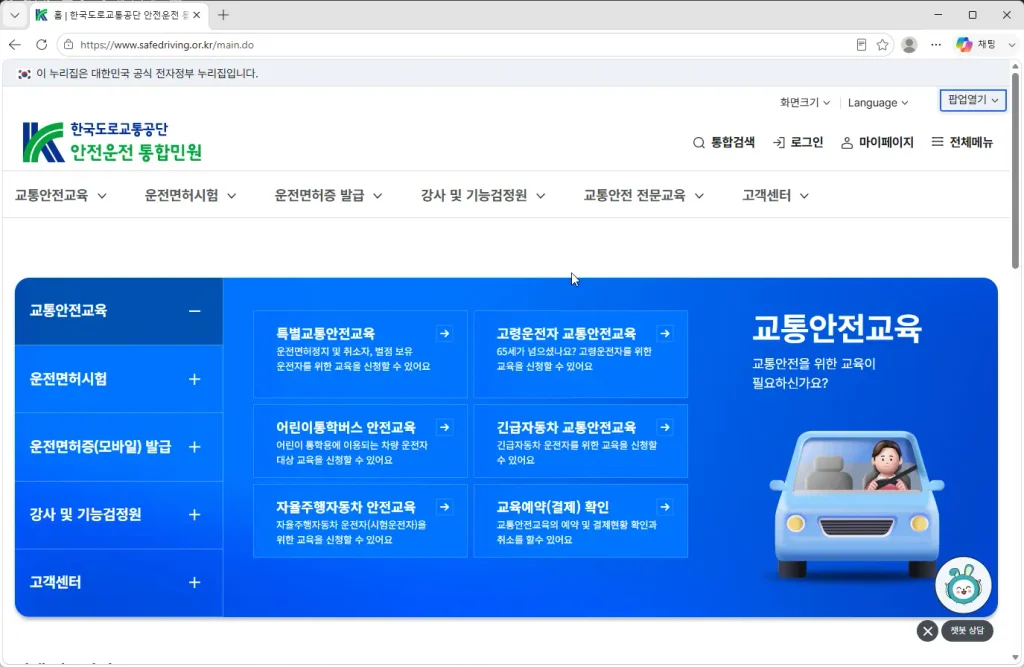Go back with the browser back arrow
Image resolution: width=1024 pixels, height=667 pixels.
click(14, 44)
